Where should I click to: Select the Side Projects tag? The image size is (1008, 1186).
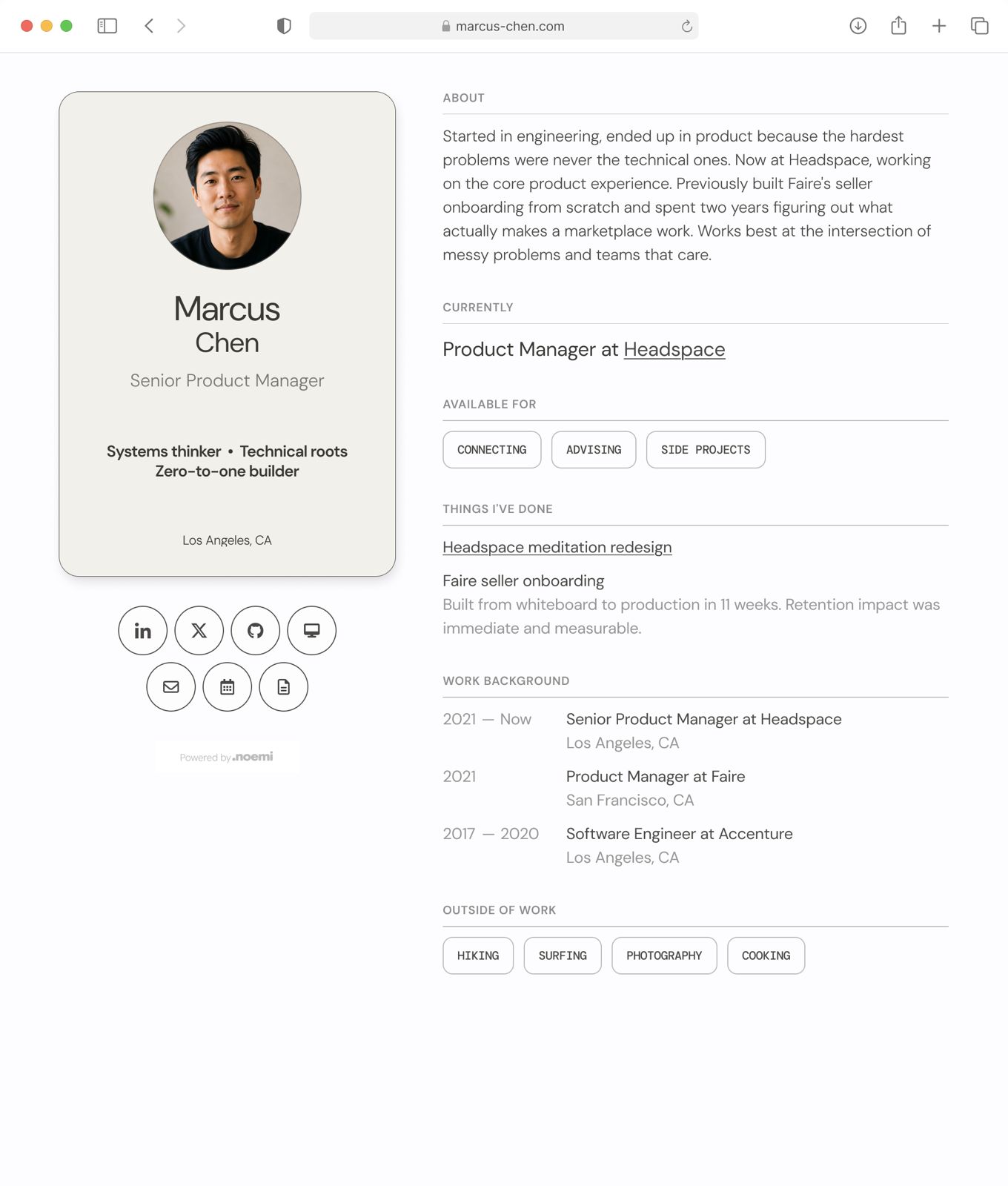(x=706, y=450)
